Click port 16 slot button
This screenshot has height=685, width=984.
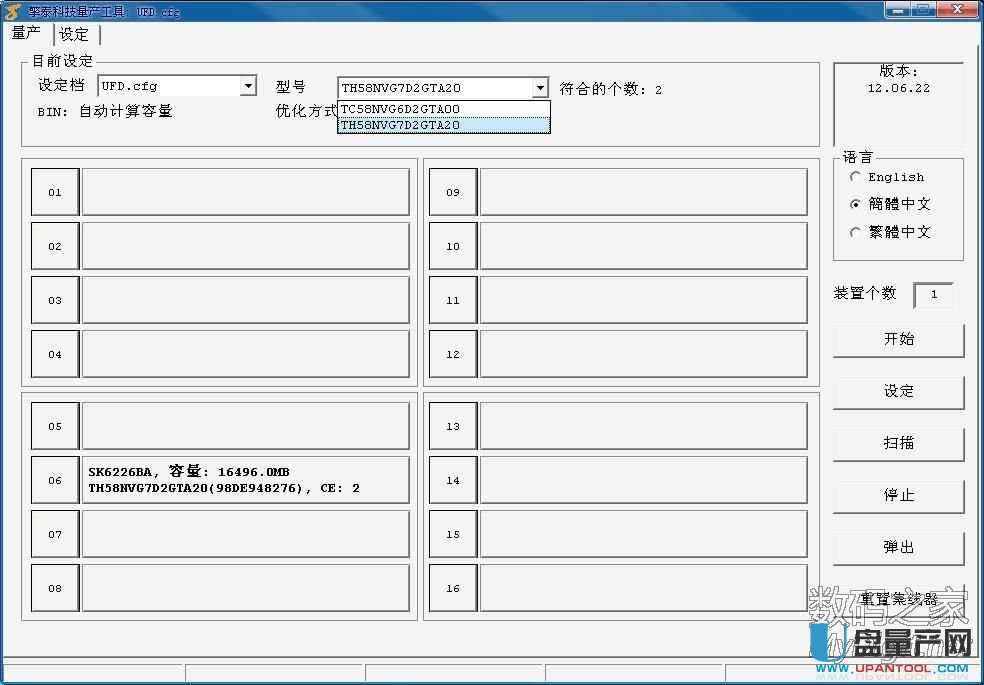click(453, 588)
